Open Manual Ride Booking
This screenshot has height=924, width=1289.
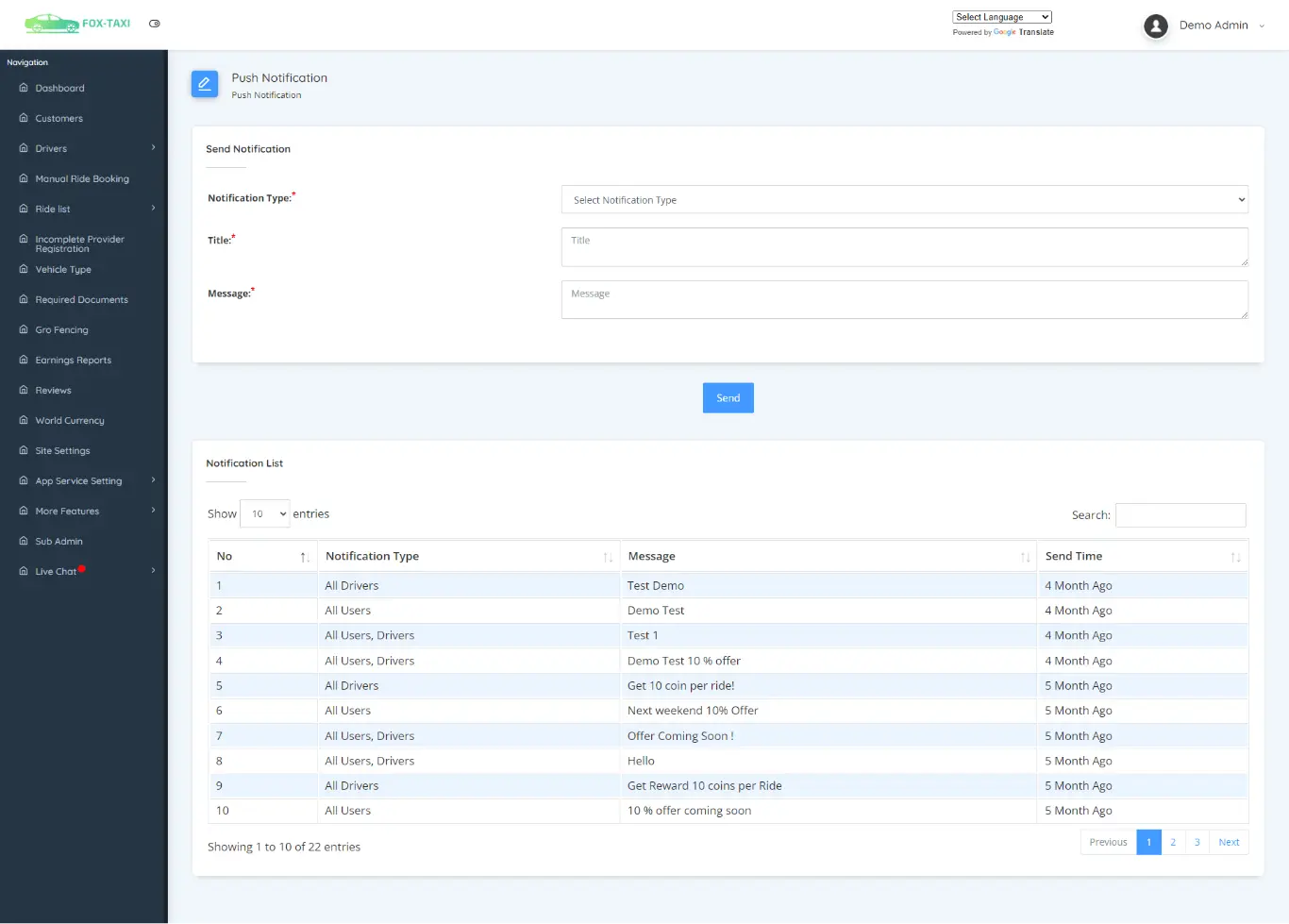82,178
